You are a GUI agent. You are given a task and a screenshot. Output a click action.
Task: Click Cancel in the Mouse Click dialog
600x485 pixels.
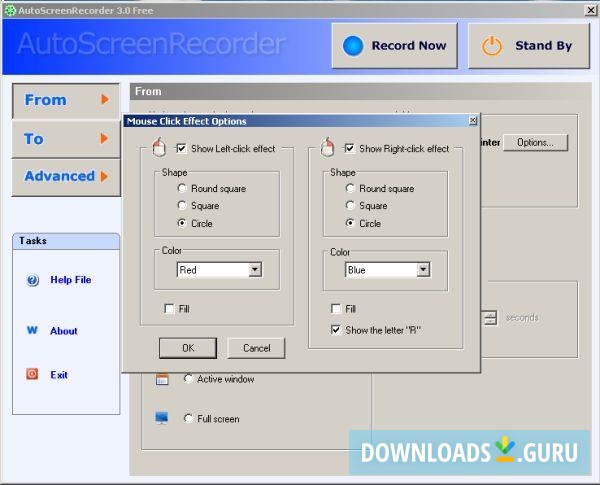click(x=256, y=348)
